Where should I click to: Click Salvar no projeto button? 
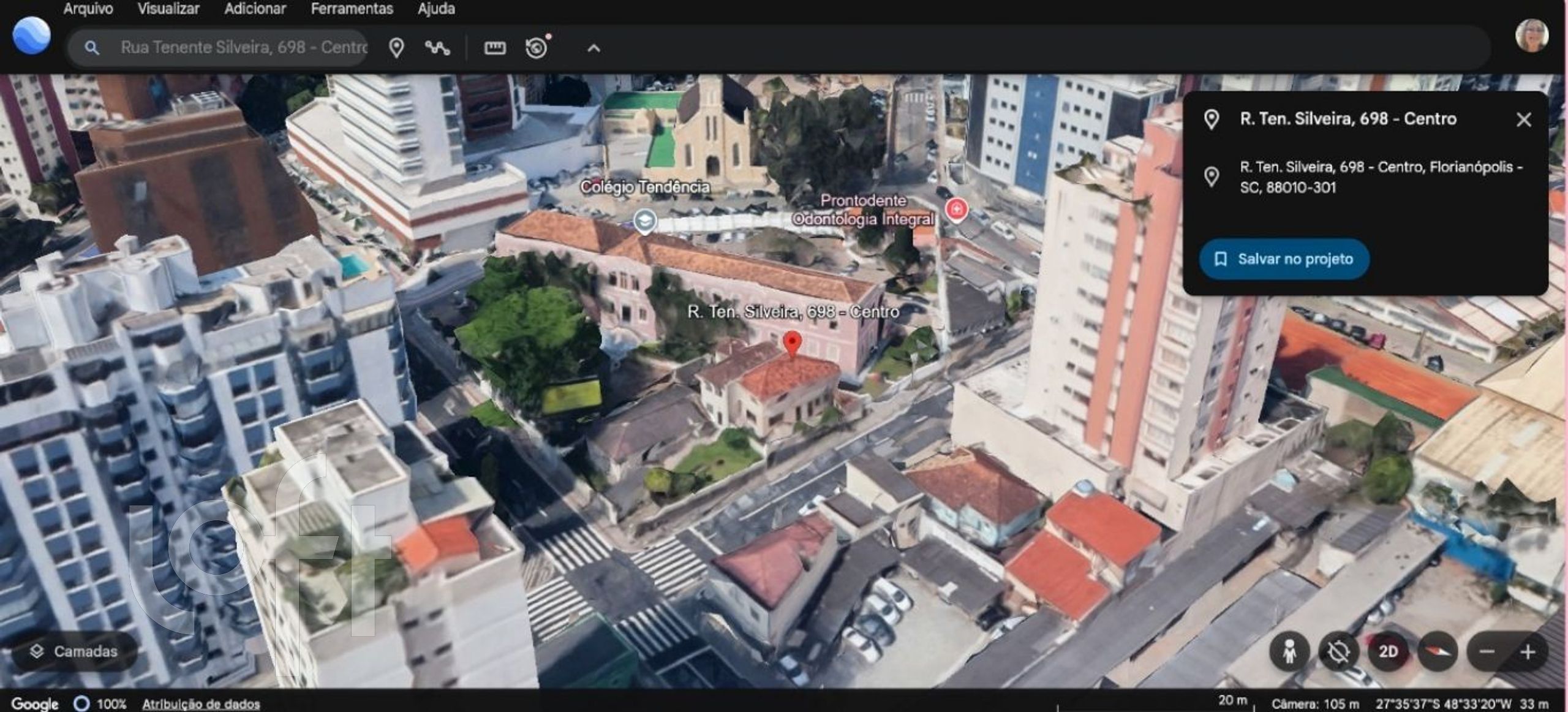[x=1284, y=259]
